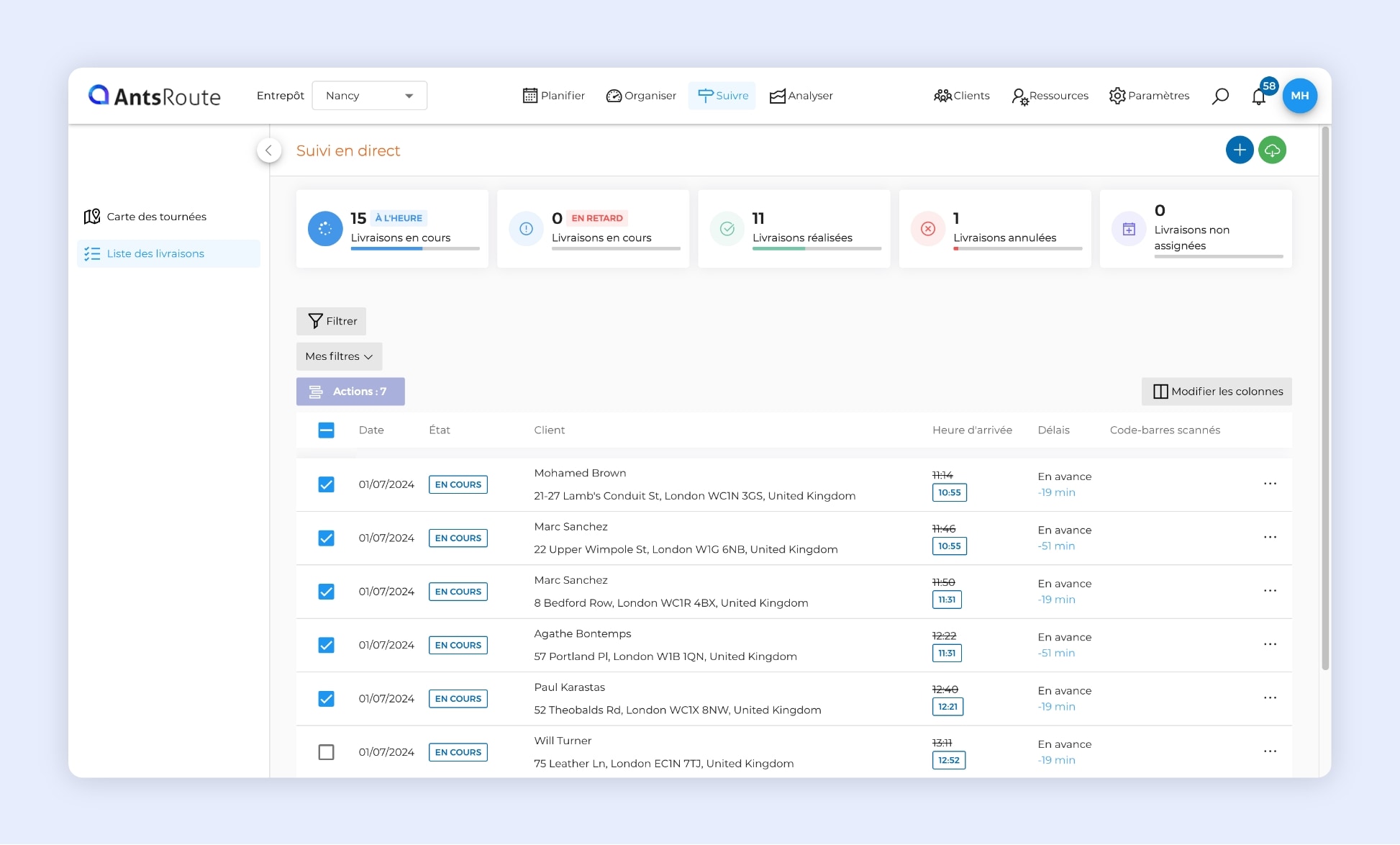The height and width of the screenshot is (845, 1400).
Task: Click the on-time deliveries blue circle icon
Action: 325,229
